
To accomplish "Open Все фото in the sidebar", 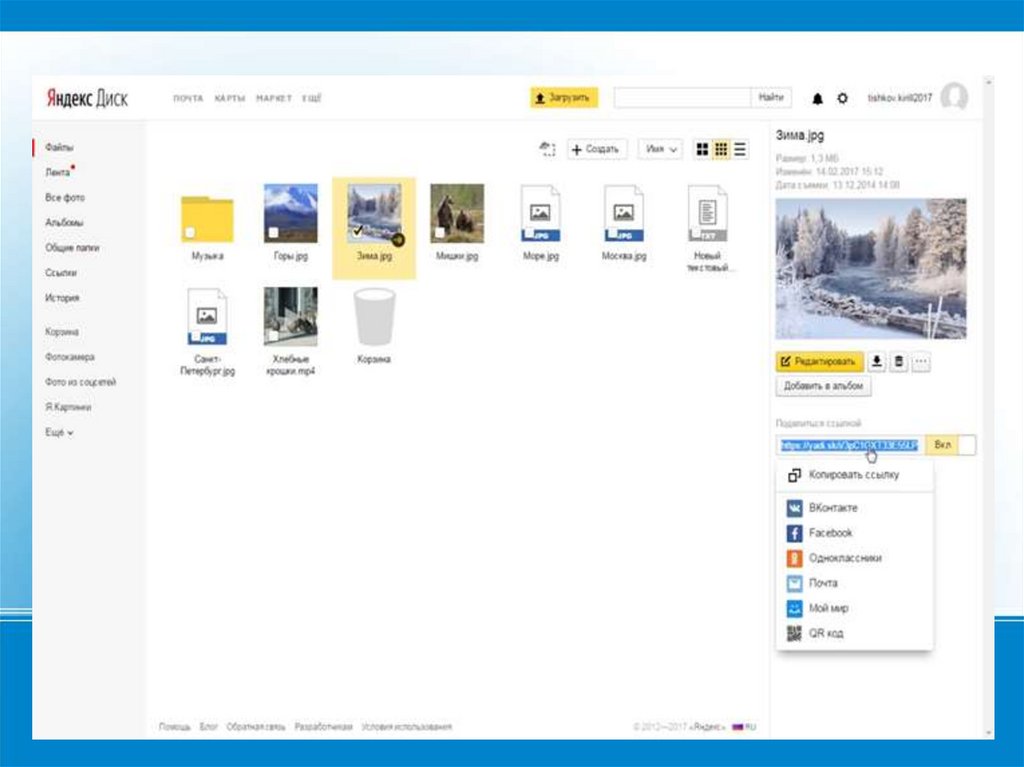I will [65, 197].
